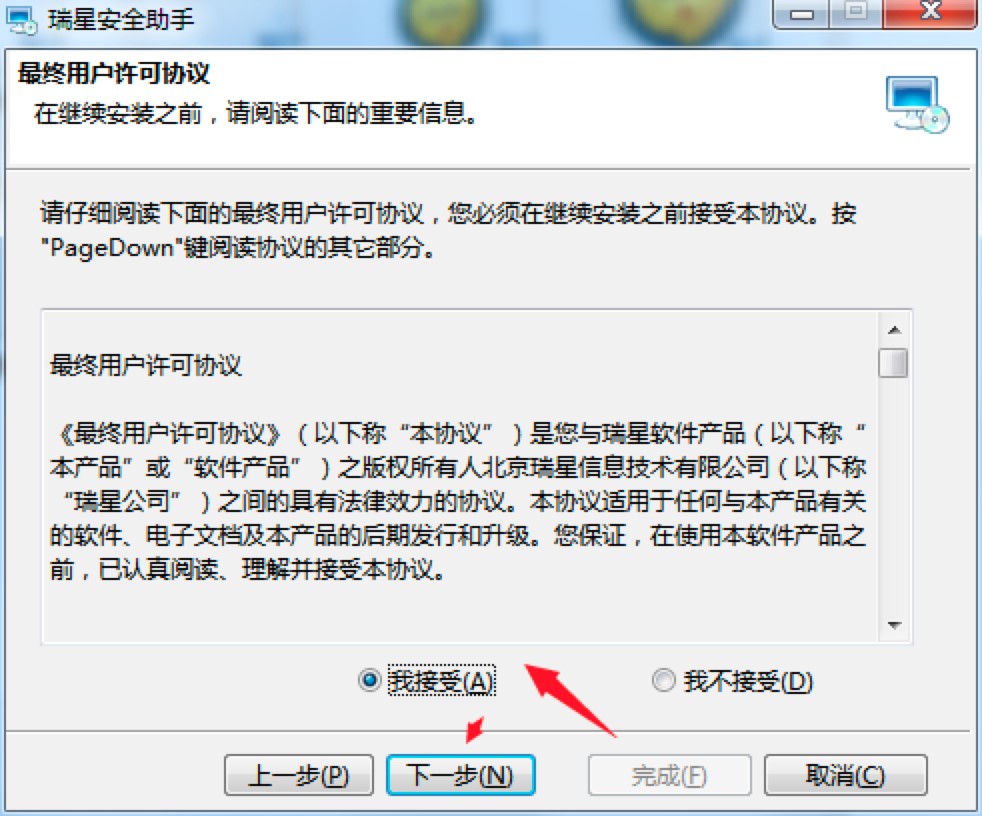Click the scrollbar down arrow in the agreement box

[x=894, y=625]
